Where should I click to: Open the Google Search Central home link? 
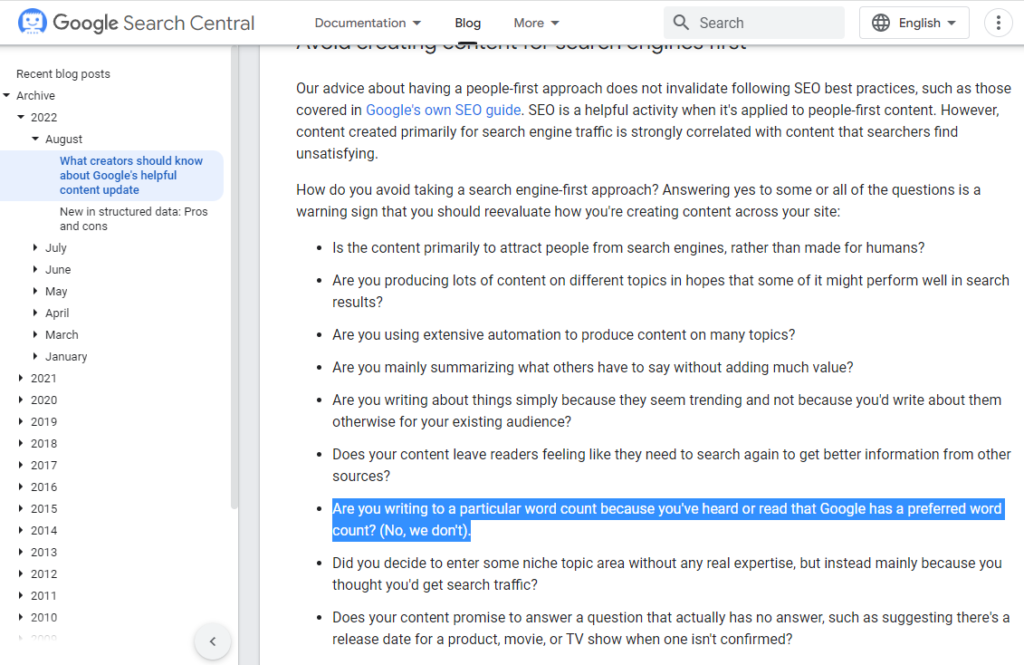(136, 22)
